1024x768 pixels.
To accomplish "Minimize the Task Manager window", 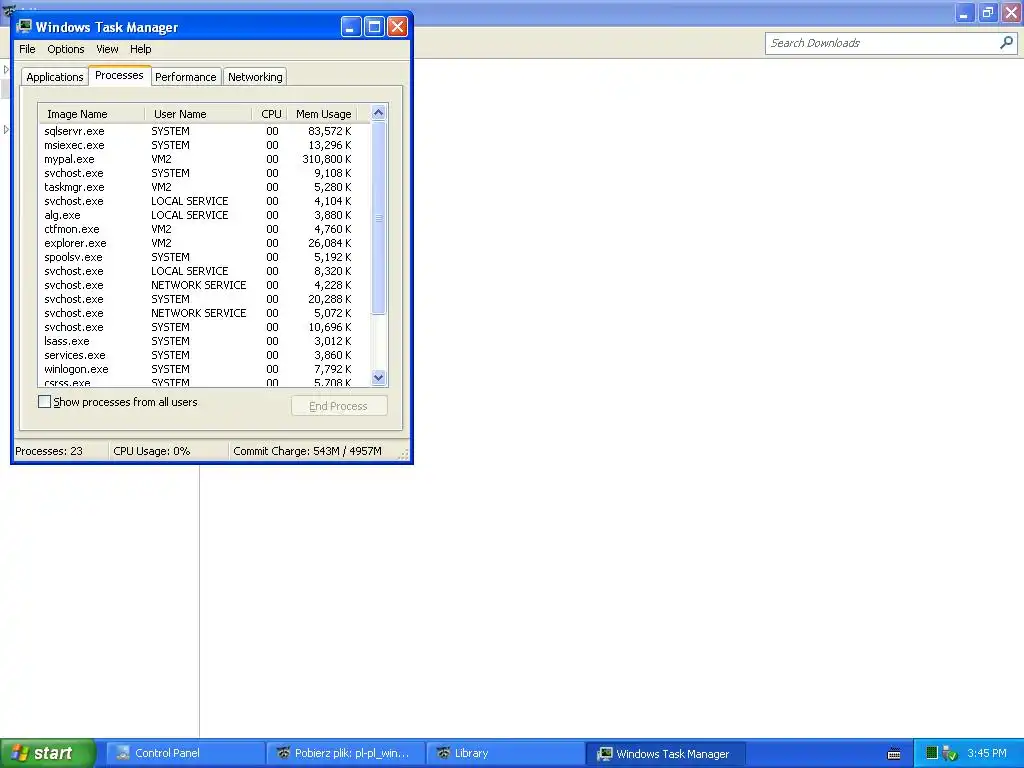I will [351, 27].
